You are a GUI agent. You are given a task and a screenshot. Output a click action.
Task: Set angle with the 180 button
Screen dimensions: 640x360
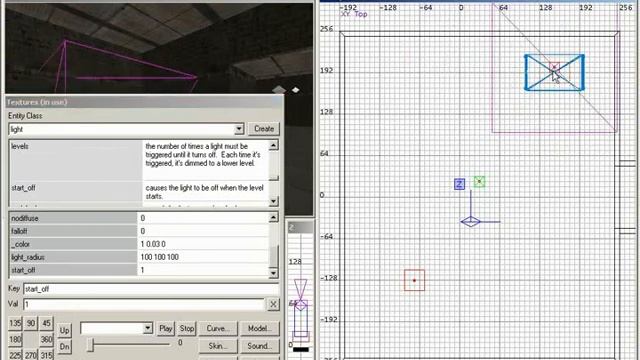pos(15,339)
